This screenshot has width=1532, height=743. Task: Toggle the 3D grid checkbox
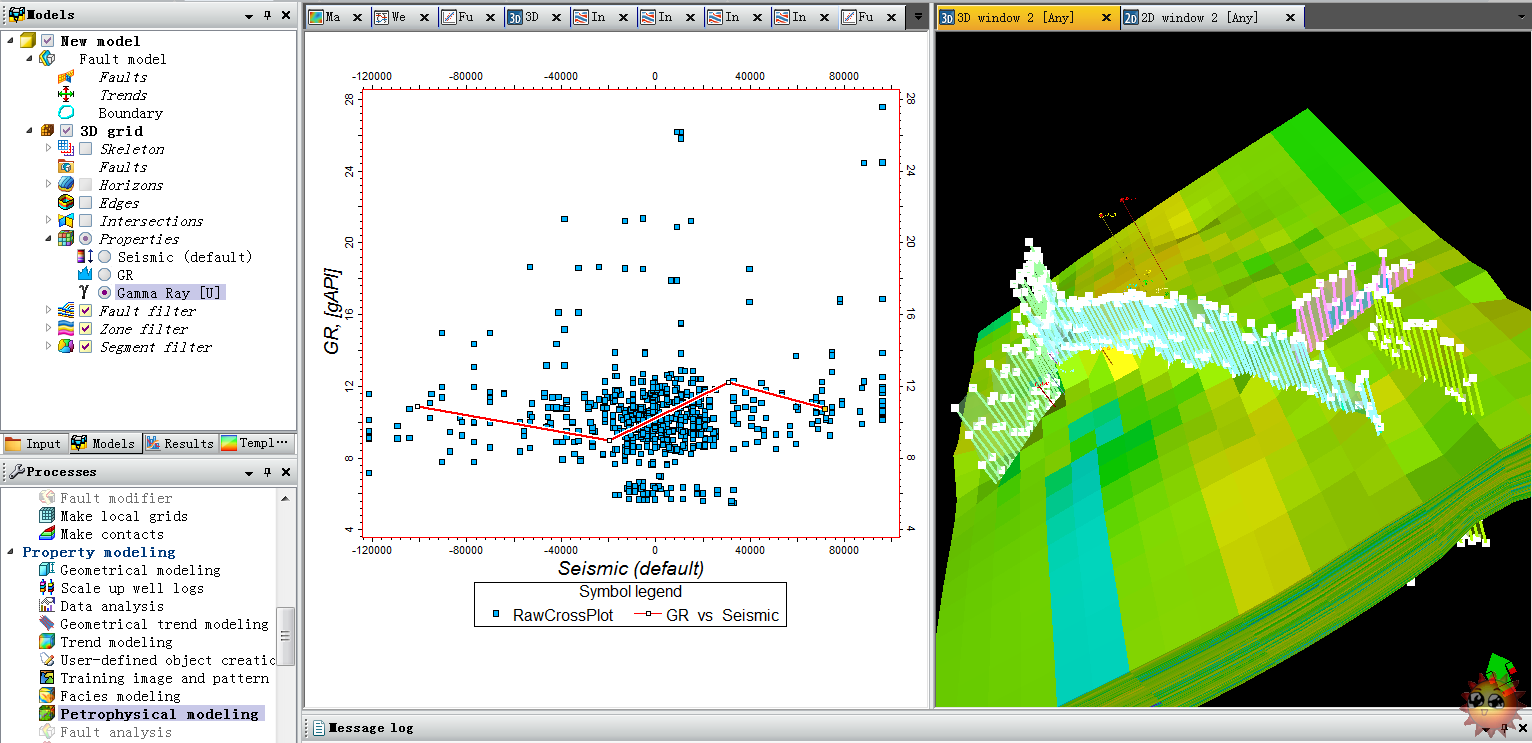pos(67,131)
